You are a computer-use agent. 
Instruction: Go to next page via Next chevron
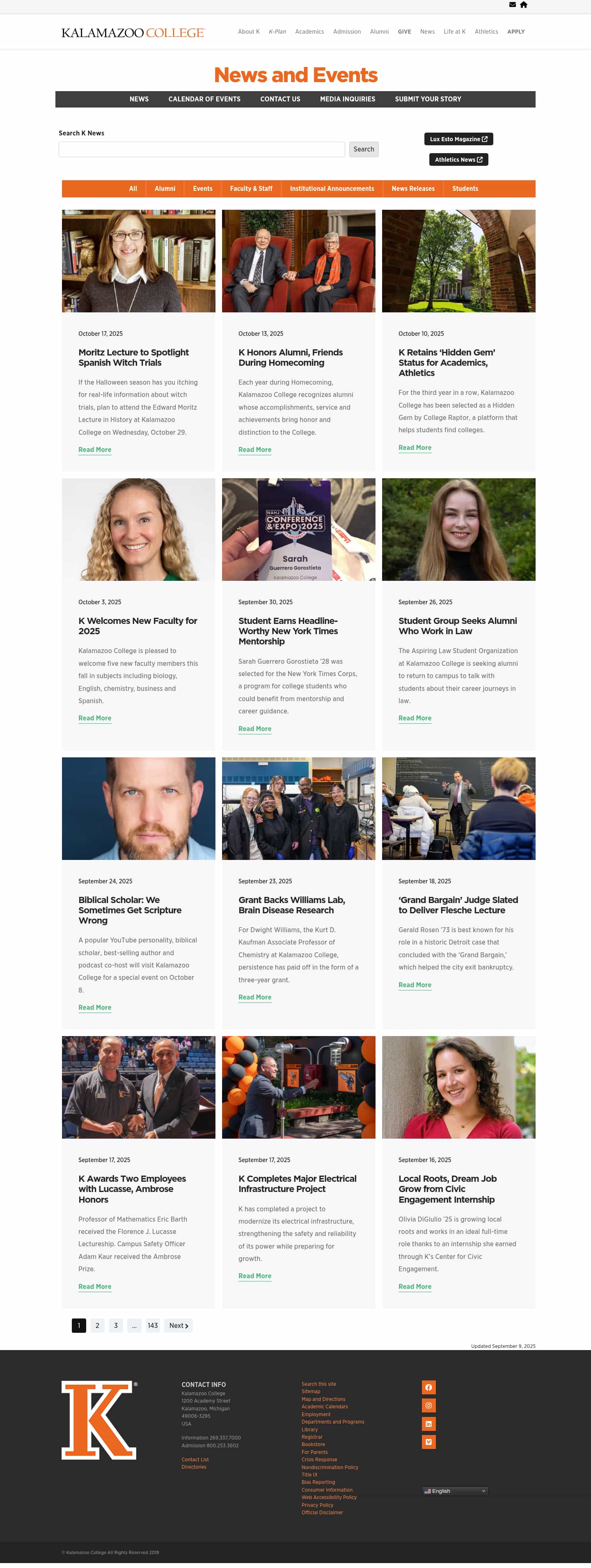pos(179,1326)
